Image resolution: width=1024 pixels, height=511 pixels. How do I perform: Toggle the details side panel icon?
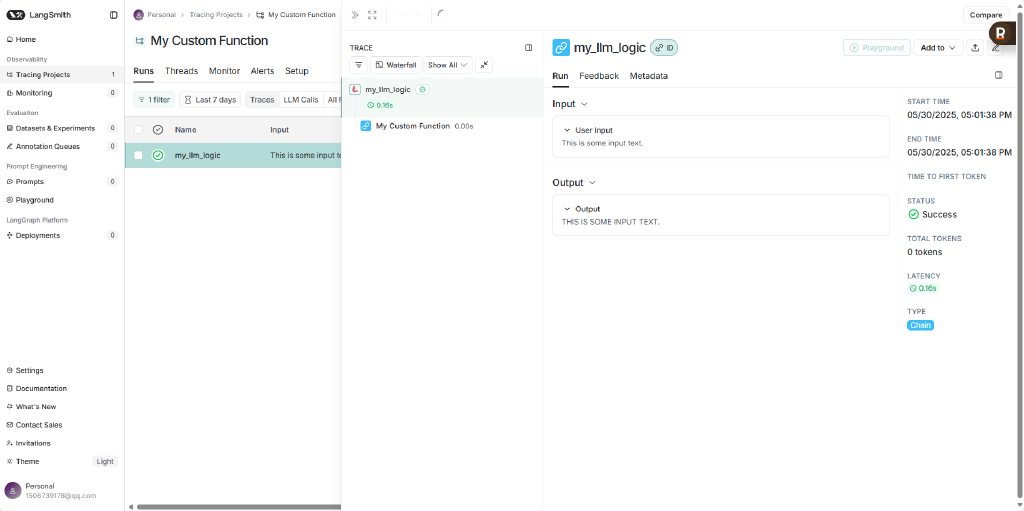998,75
